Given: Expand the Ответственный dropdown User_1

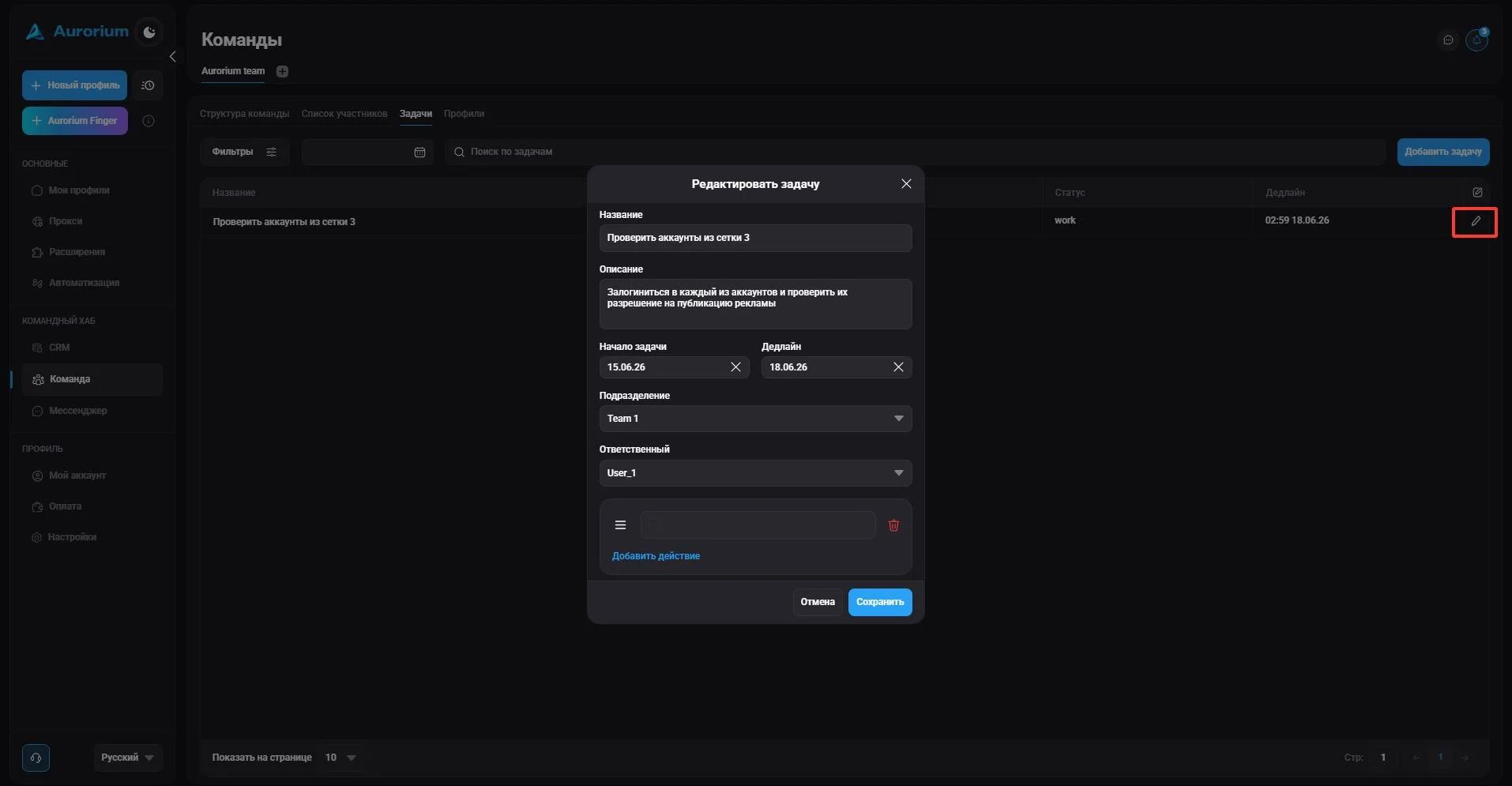Looking at the screenshot, I should point(755,473).
